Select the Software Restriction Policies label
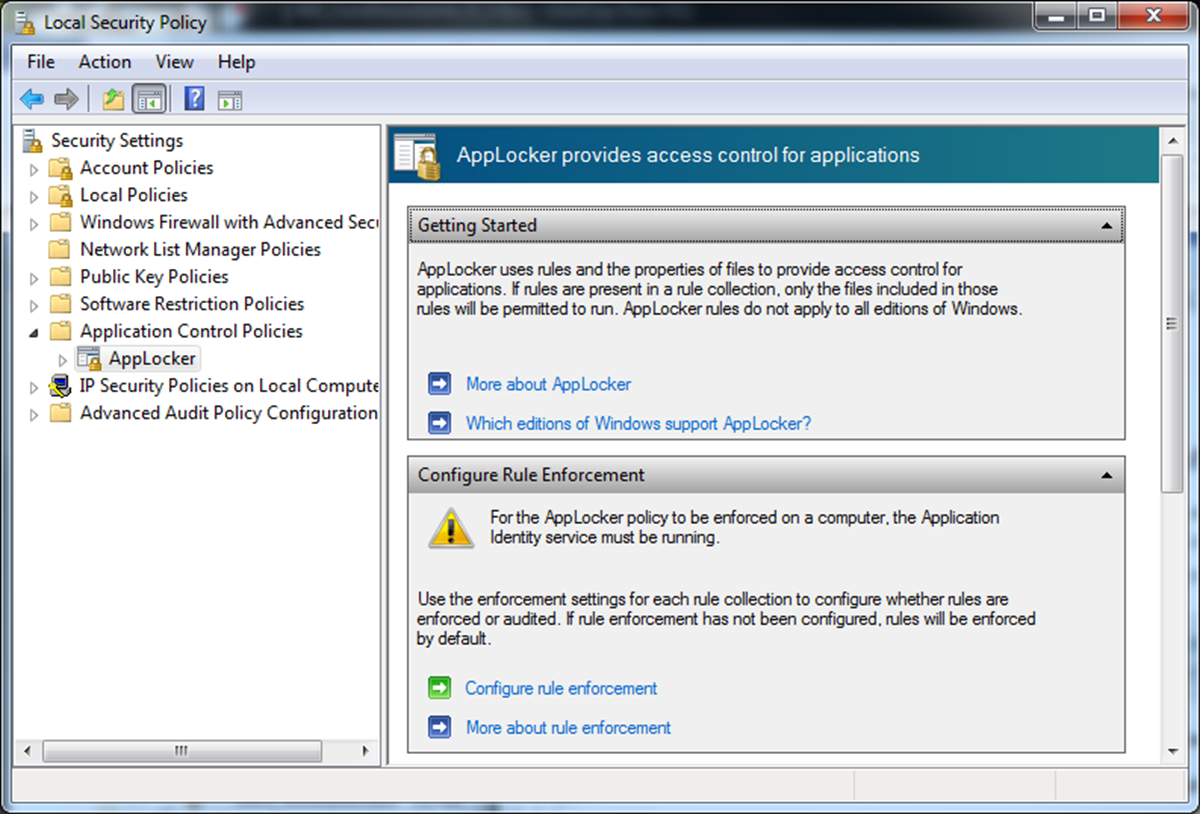The height and width of the screenshot is (814, 1200). [x=191, y=304]
